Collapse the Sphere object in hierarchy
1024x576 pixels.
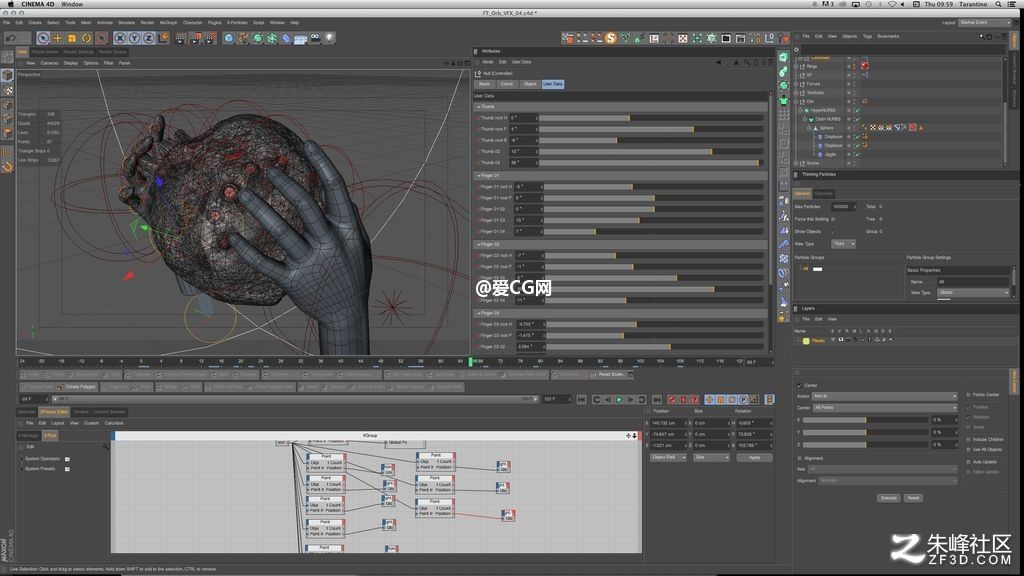tap(808, 128)
